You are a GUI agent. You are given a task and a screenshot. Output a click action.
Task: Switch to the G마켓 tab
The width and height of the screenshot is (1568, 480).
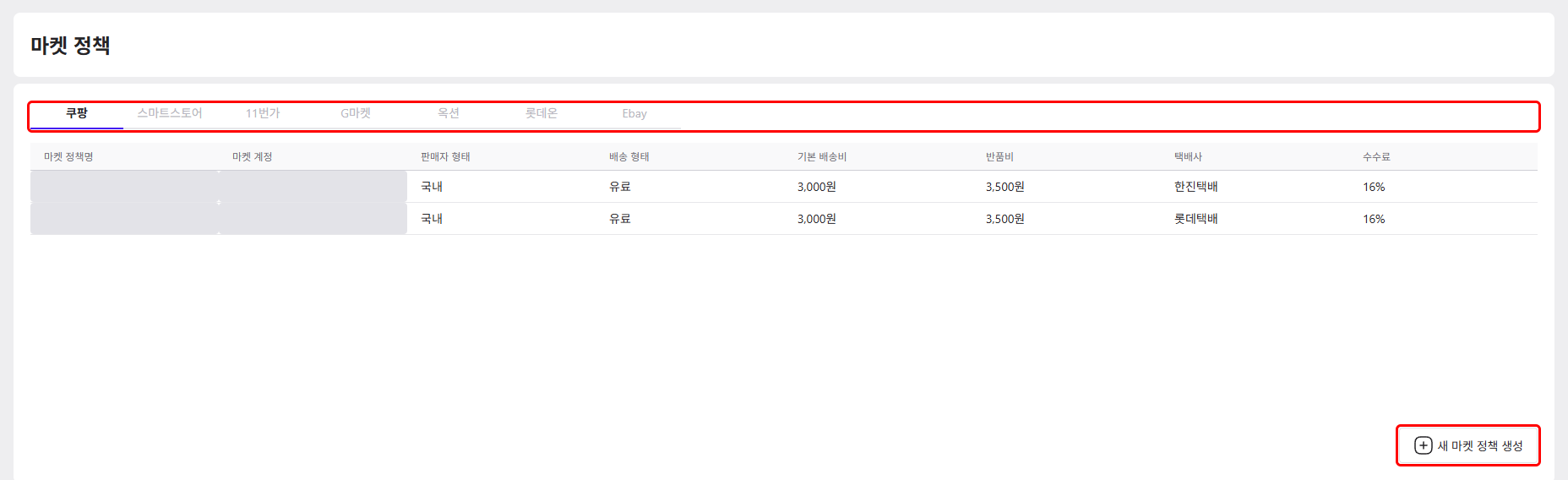tap(356, 113)
